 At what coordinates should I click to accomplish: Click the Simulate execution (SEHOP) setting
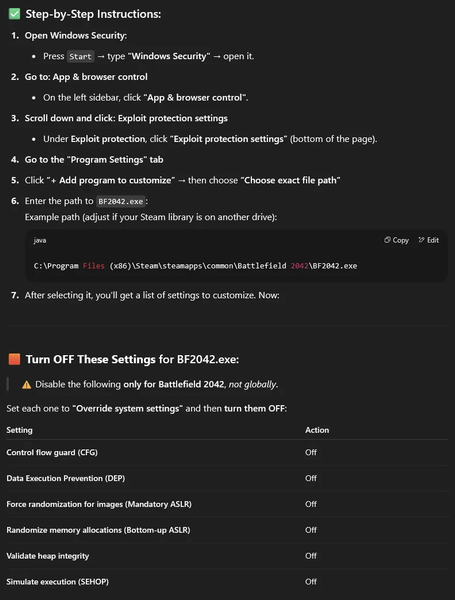[57, 582]
